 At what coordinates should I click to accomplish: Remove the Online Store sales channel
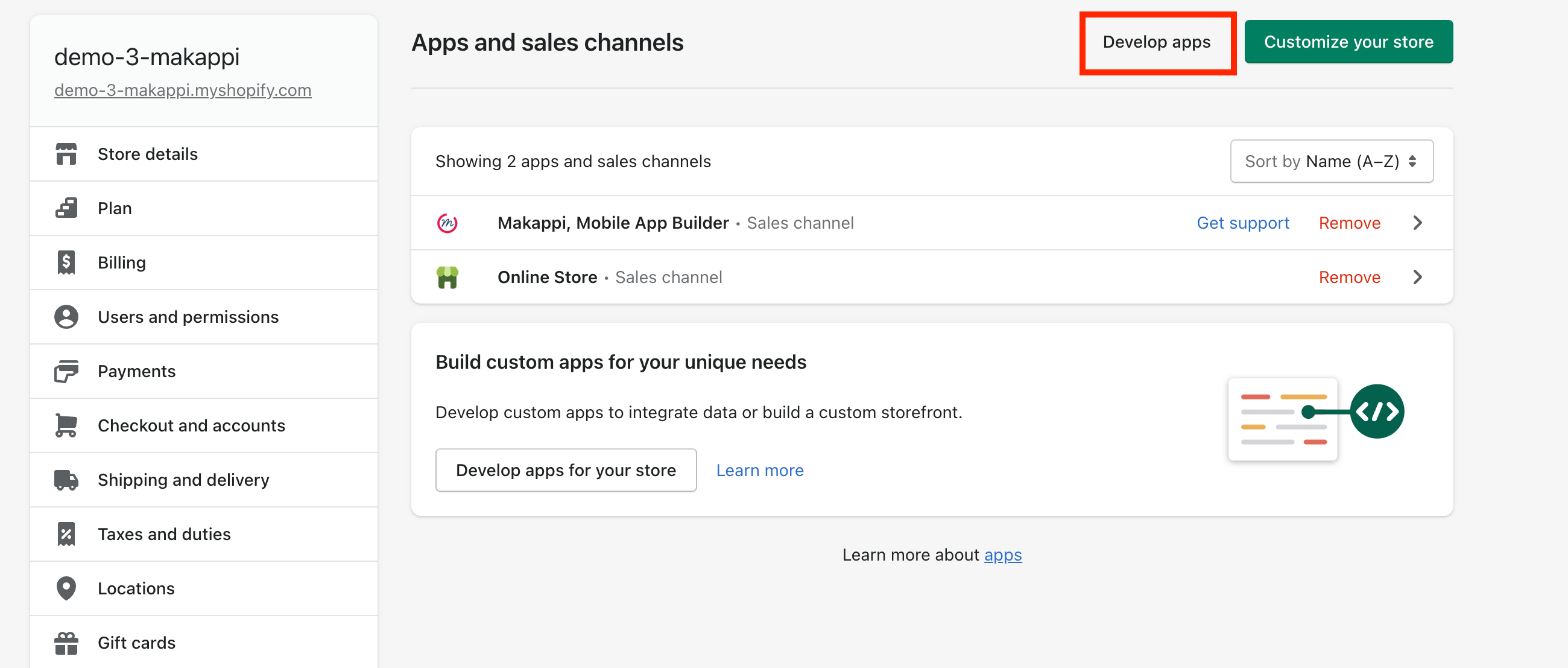click(x=1349, y=277)
